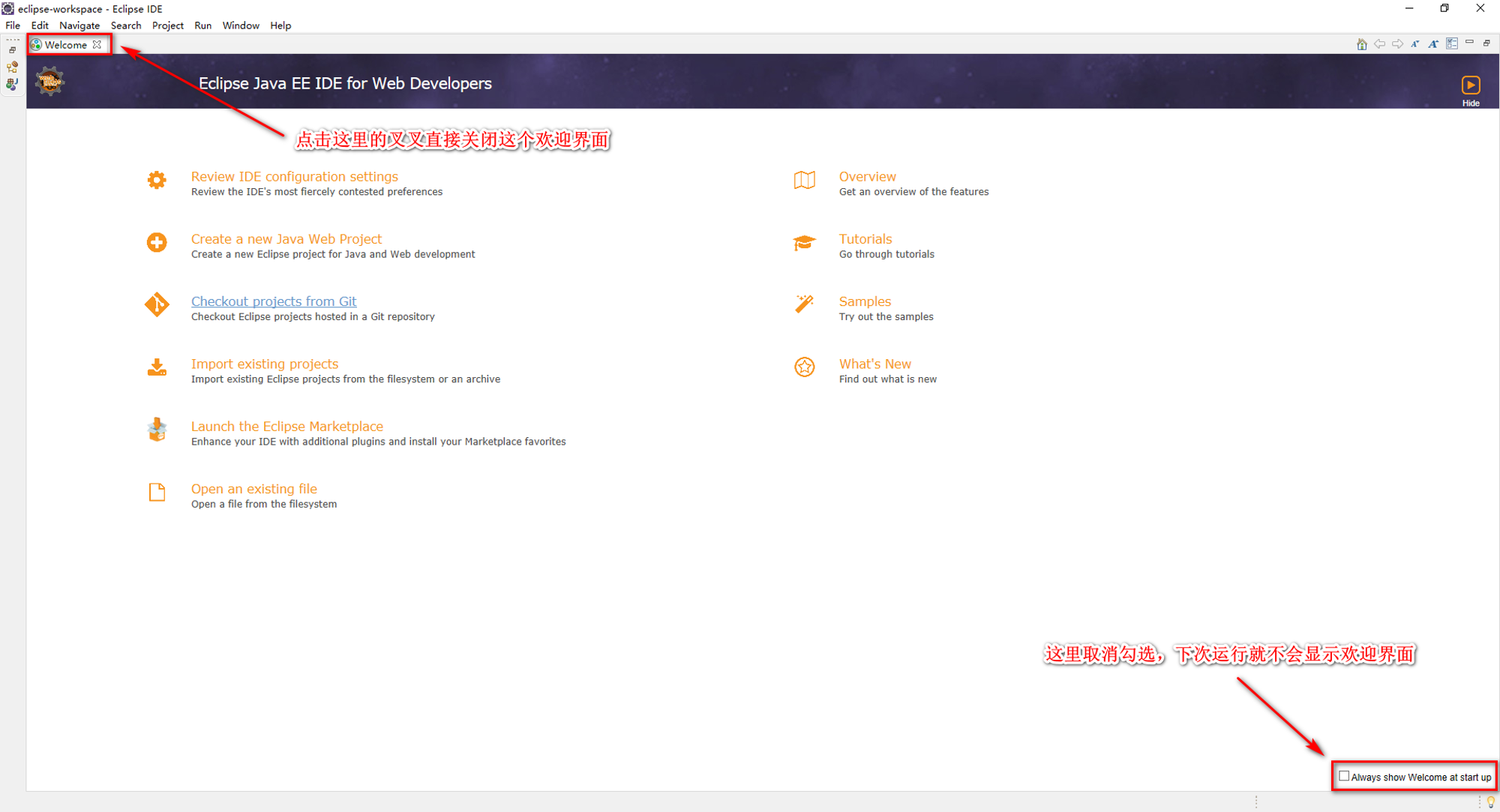Maximize or restore the Eclipse window
The height and width of the screenshot is (812, 1500).
point(1444,8)
